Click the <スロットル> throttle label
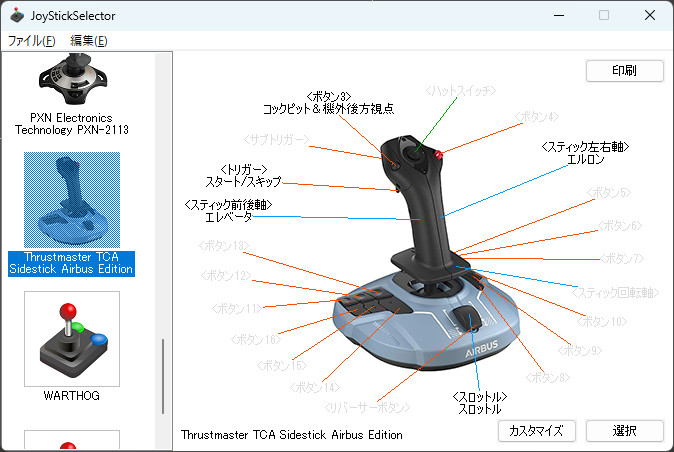This screenshot has height=452, width=674. [x=480, y=403]
